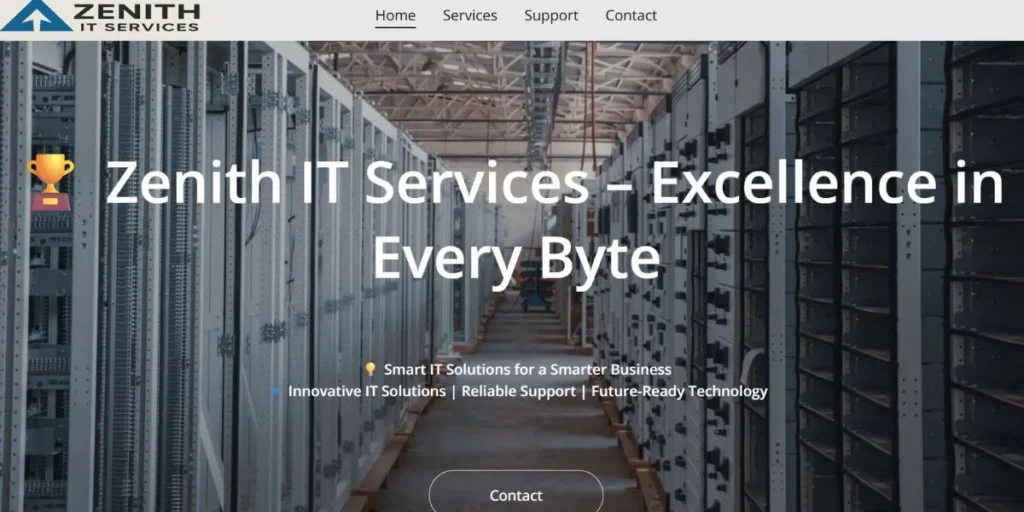The width and height of the screenshot is (1024, 512).
Task: Click the 'Innovative IT Solutions' tagline text
Action: point(366,392)
